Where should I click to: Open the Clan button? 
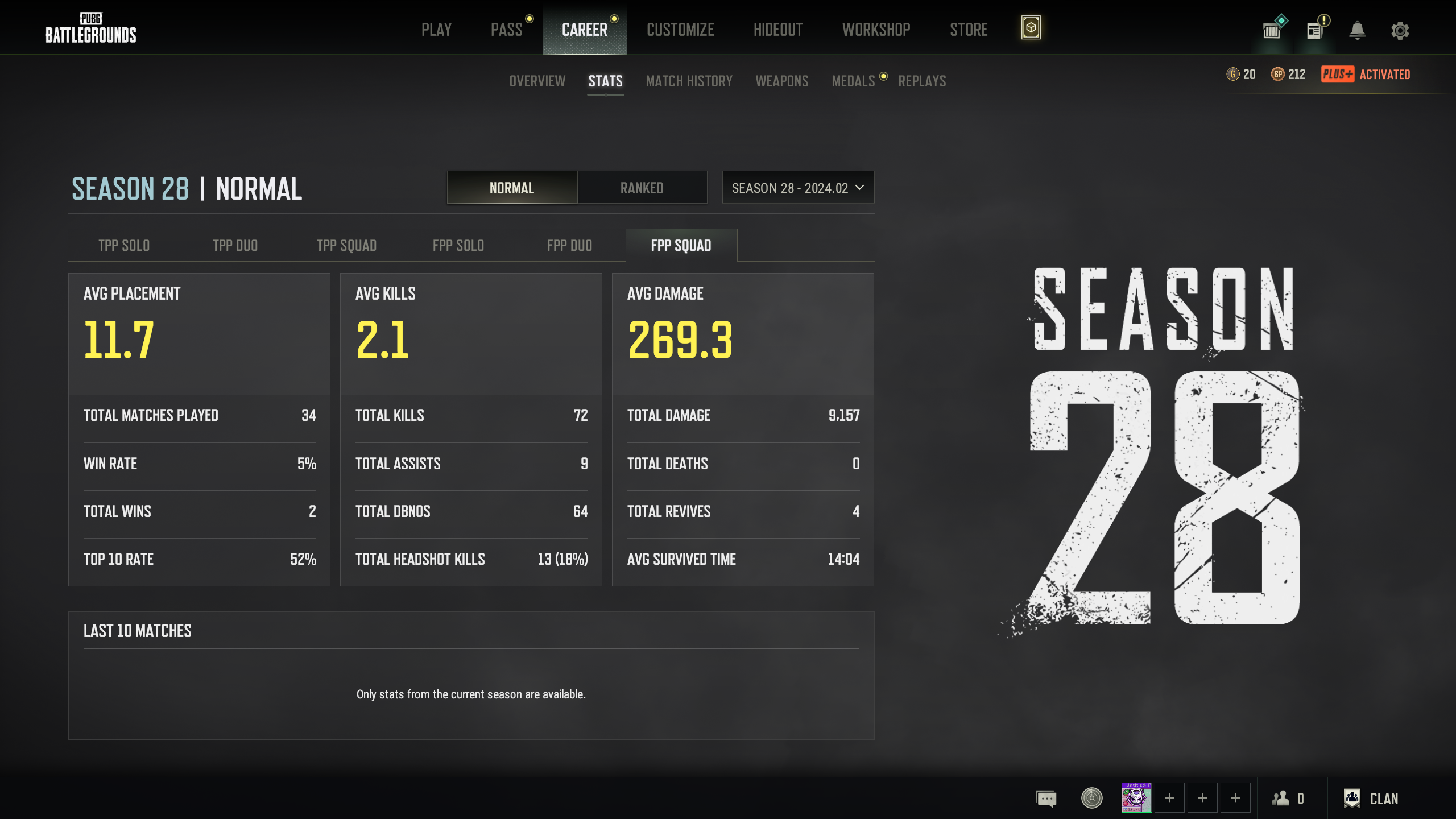point(1371,799)
